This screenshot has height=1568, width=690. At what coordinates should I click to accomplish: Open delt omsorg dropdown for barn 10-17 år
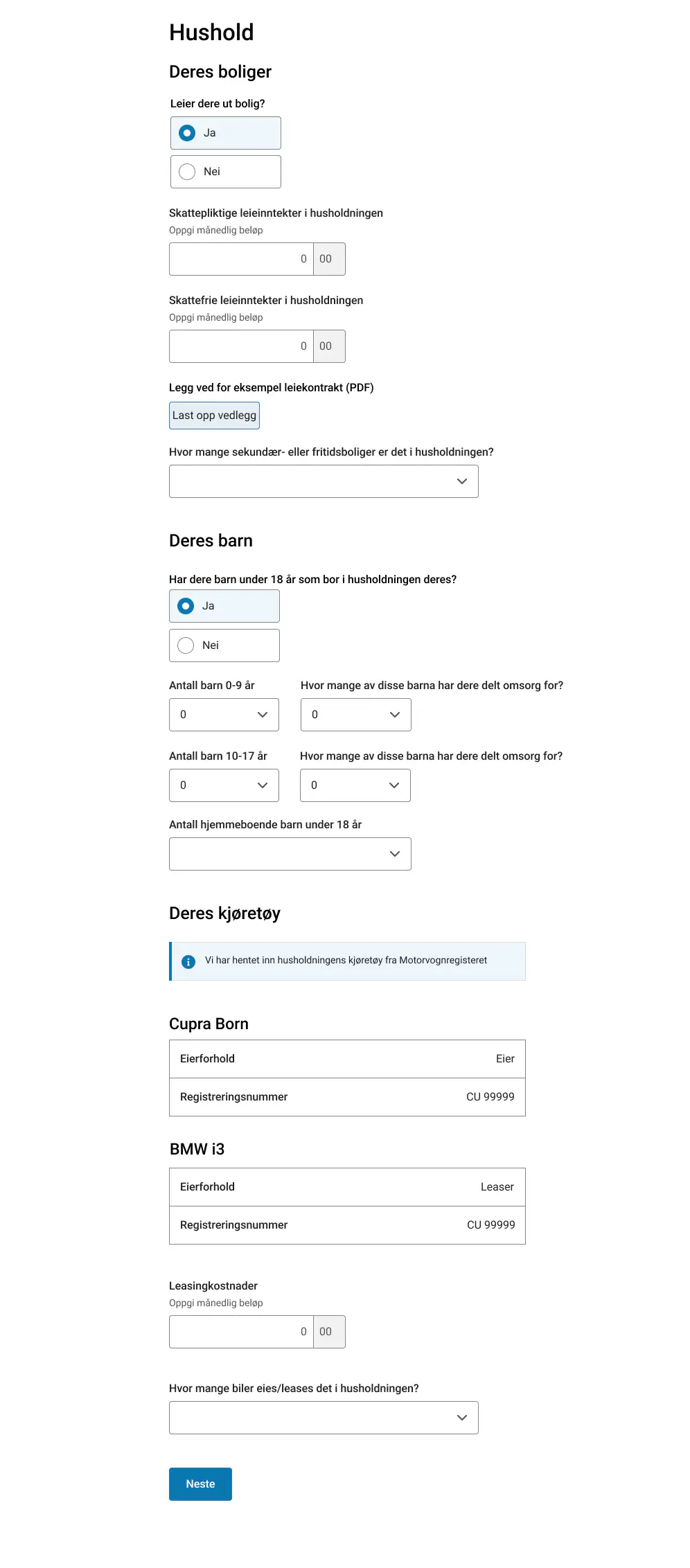coord(355,785)
